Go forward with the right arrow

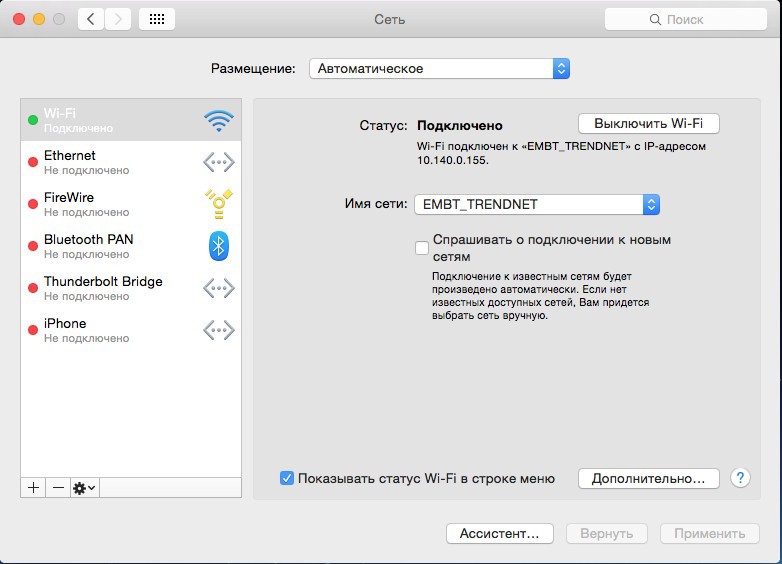pyautogui.click(x=118, y=19)
